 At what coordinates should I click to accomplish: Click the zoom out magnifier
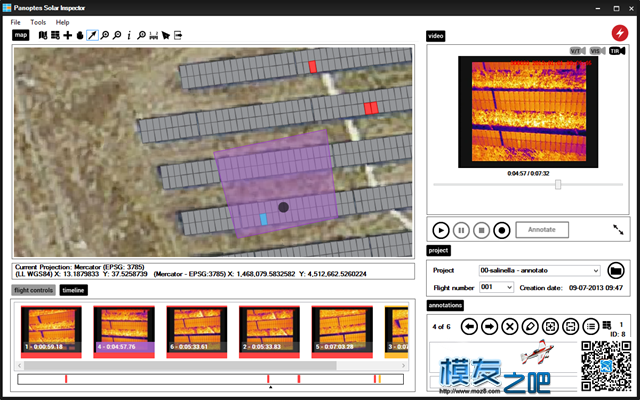coord(117,36)
